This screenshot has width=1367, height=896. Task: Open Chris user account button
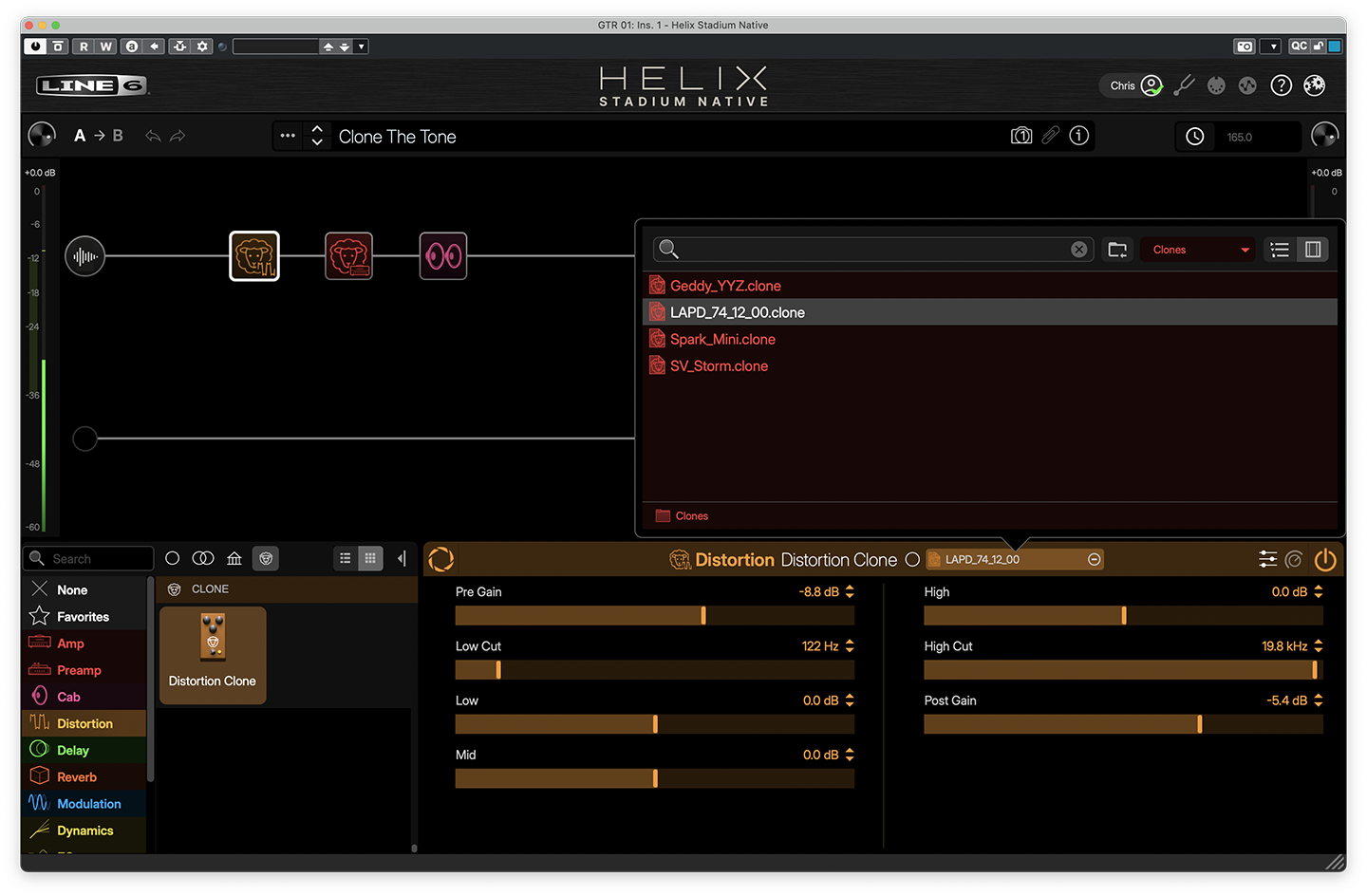click(1133, 85)
